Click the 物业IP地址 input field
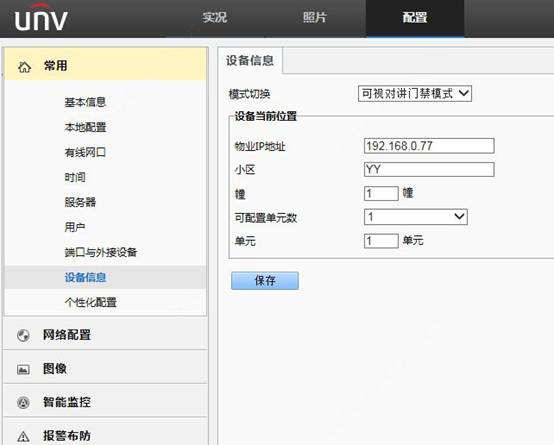Image resolution: width=554 pixels, height=445 pixels. (x=429, y=146)
